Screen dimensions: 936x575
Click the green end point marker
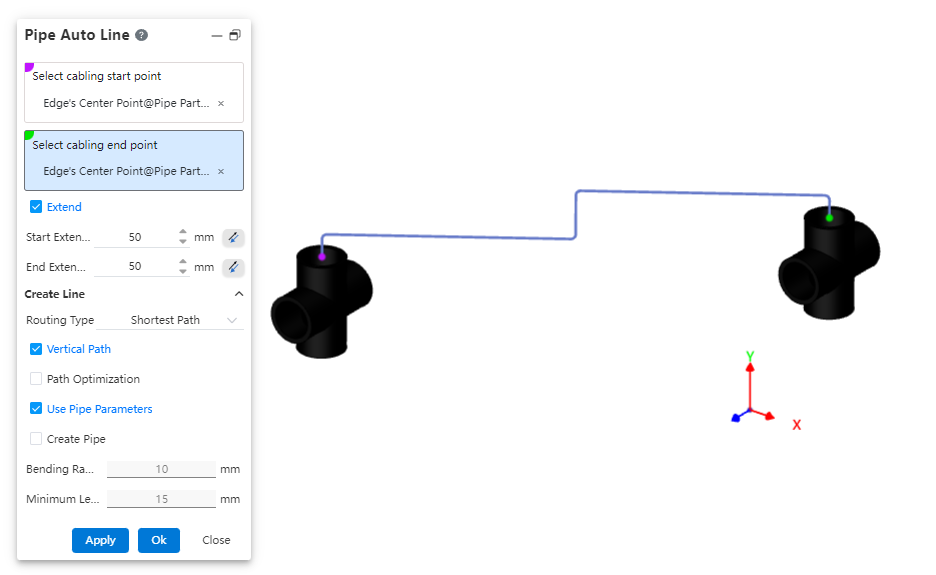(x=829, y=217)
